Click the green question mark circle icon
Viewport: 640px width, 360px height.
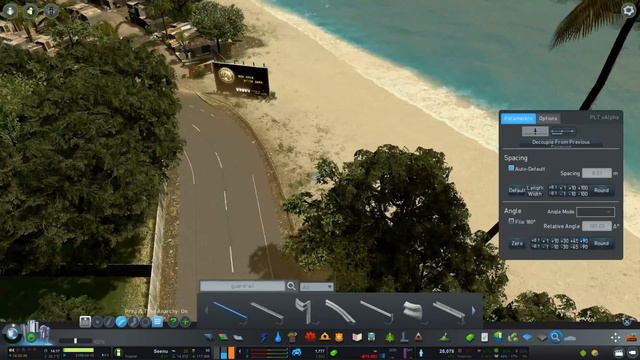tap(173, 322)
